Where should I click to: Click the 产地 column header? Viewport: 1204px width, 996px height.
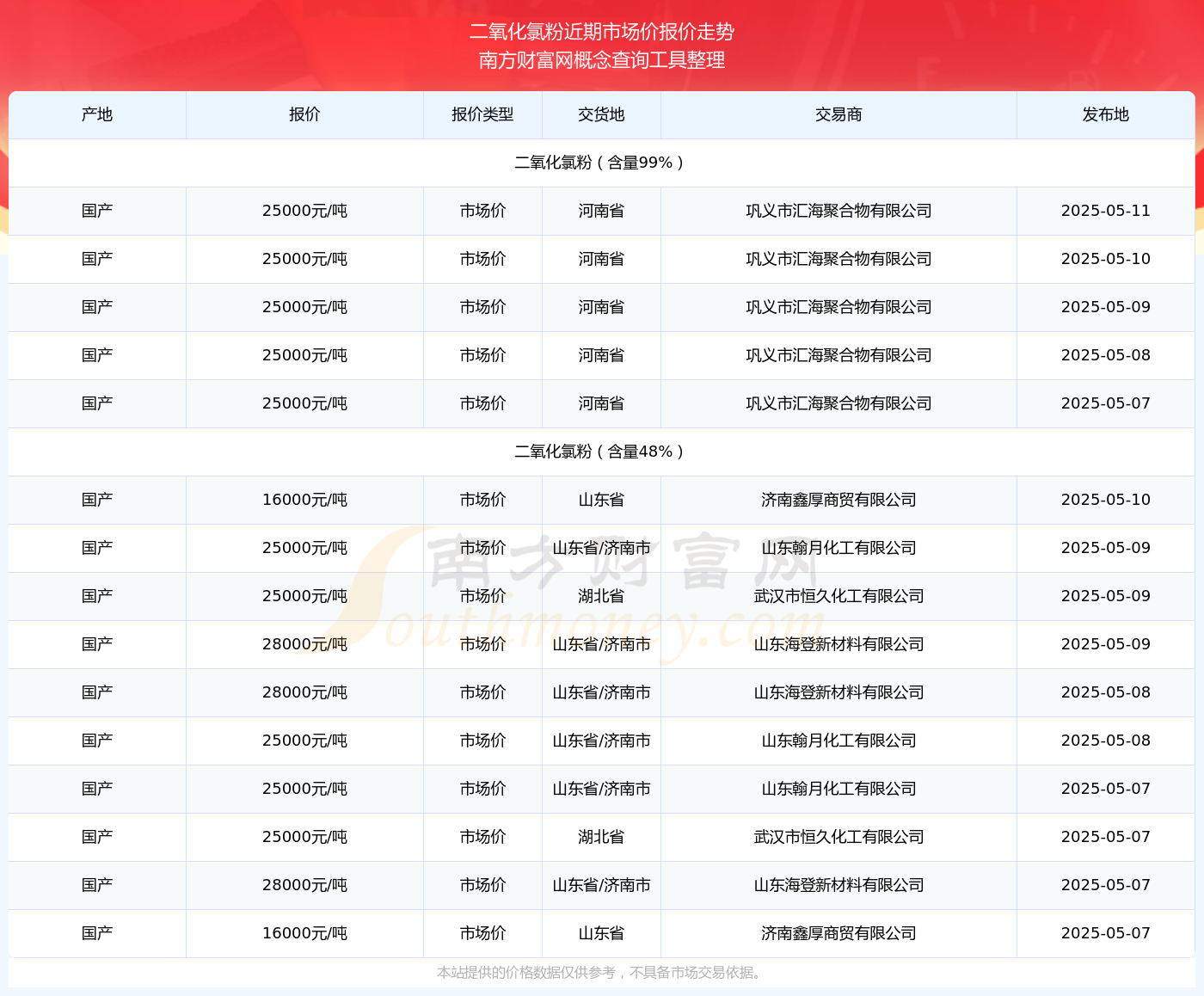coord(97,114)
